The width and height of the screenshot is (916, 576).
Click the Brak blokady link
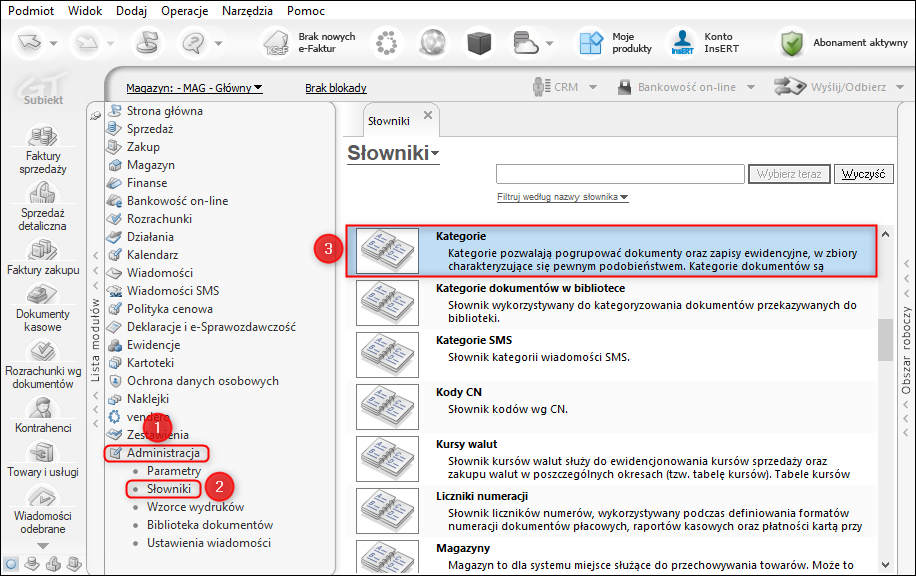pyautogui.click(x=336, y=88)
